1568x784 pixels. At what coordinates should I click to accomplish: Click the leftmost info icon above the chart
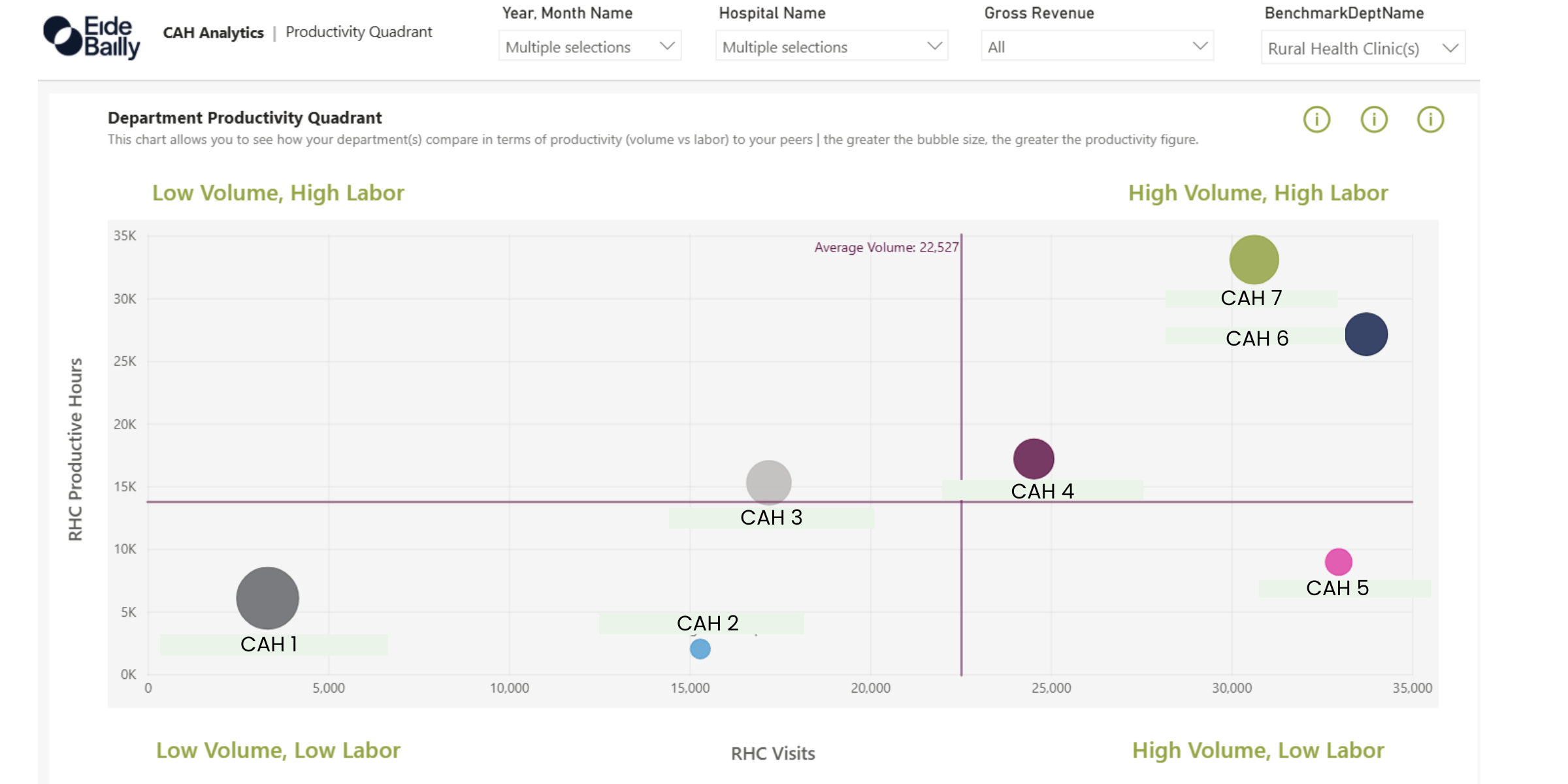pos(1317,120)
